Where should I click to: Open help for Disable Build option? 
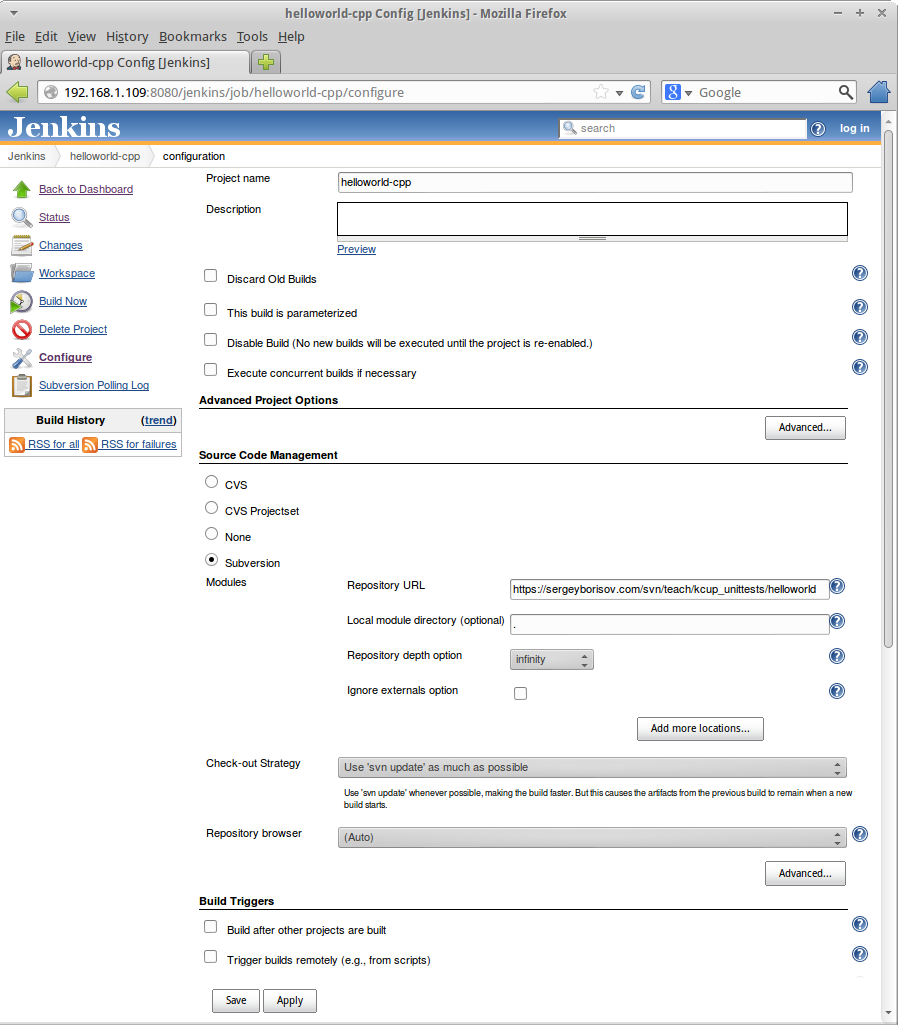[x=859, y=337]
